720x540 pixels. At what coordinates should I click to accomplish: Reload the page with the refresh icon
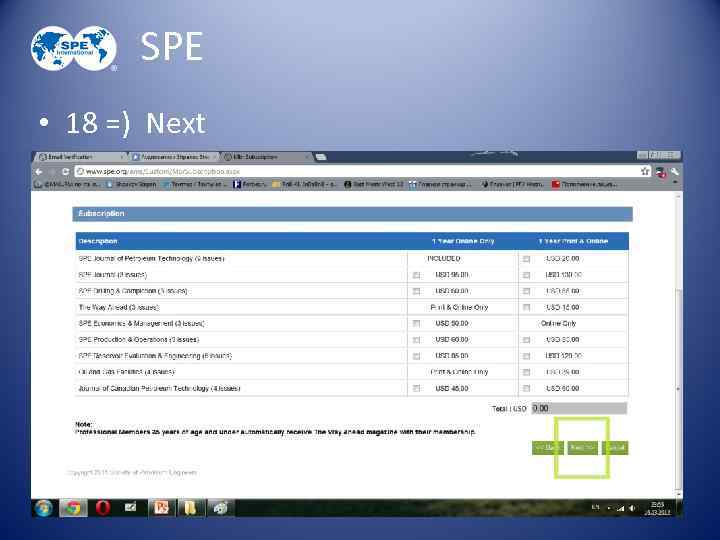[66, 172]
